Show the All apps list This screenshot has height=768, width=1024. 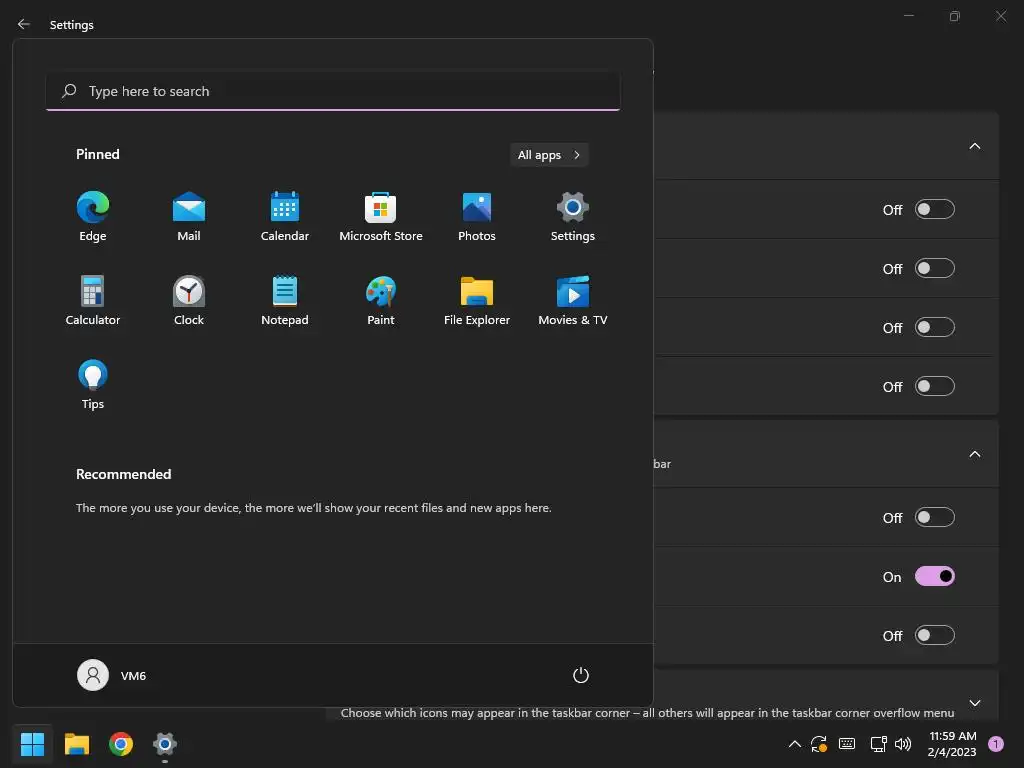(549, 155)
